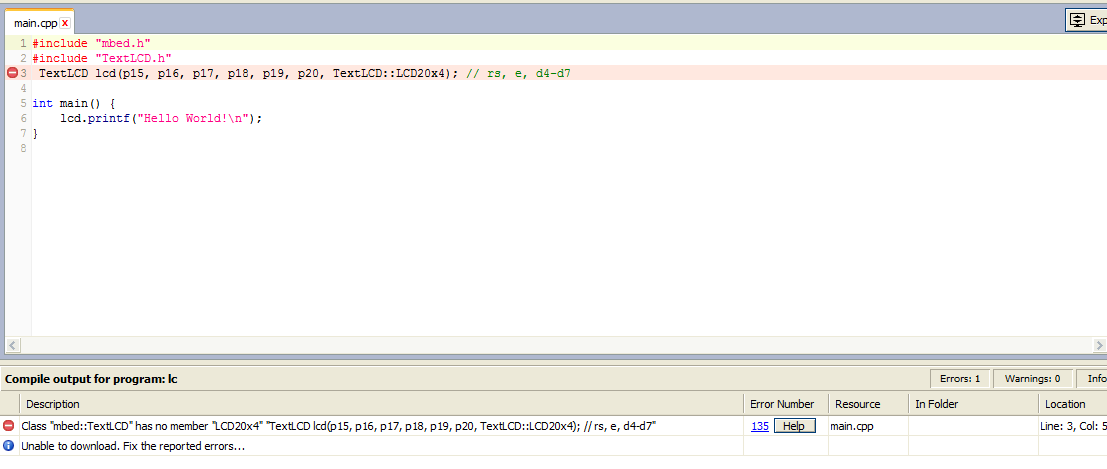
Task: Close the main.cpp tab with the X
Action: click(65, 23)
